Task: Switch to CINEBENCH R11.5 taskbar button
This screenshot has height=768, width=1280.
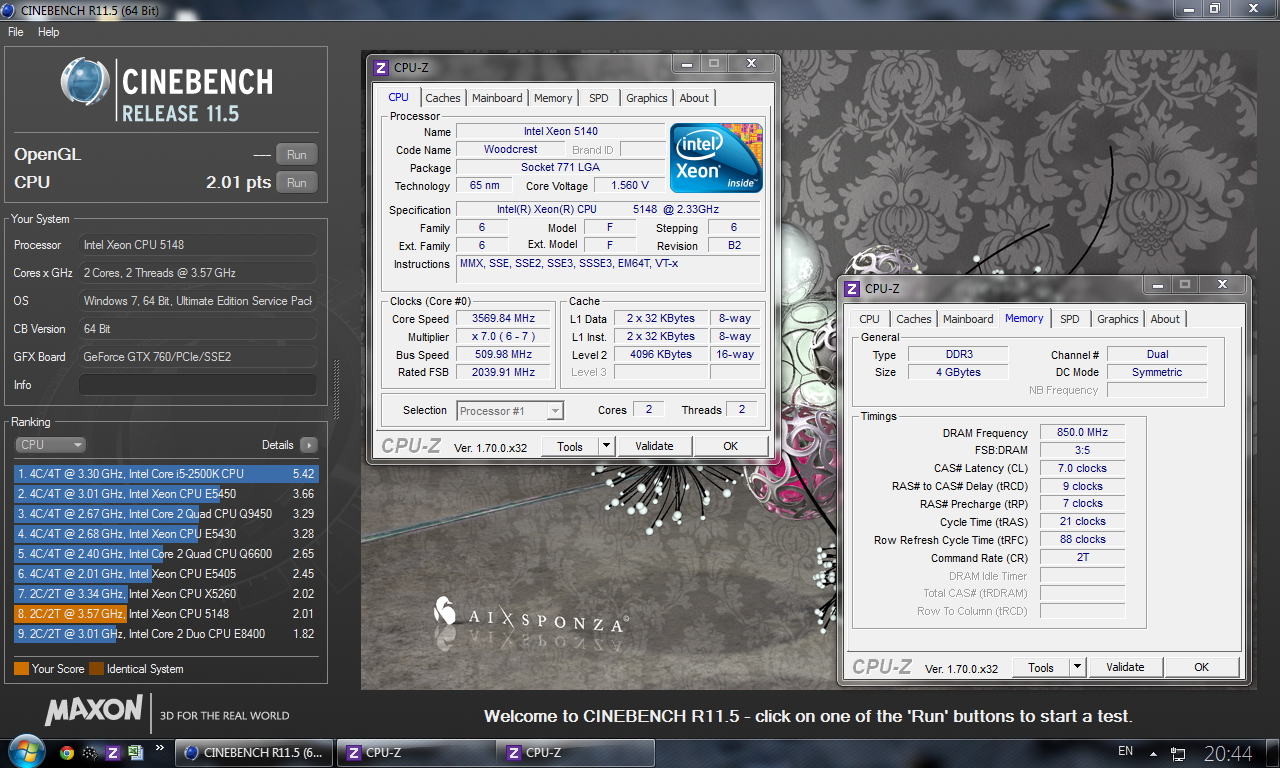Action: click(254, 753)
